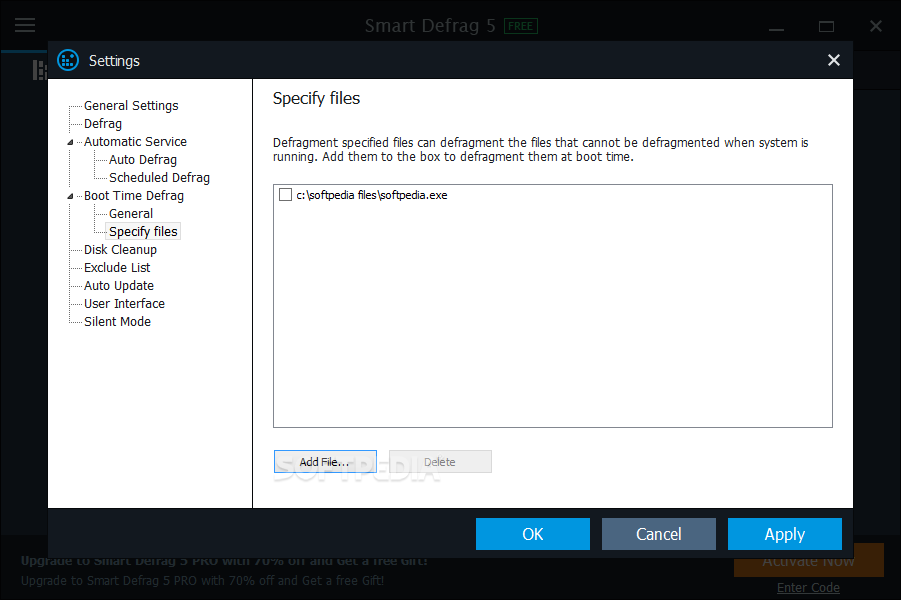The width and height of the screenshot is (901, 600).
Task: Collapse the Boot Time Defrag tree node
Action: pos(71,196)
